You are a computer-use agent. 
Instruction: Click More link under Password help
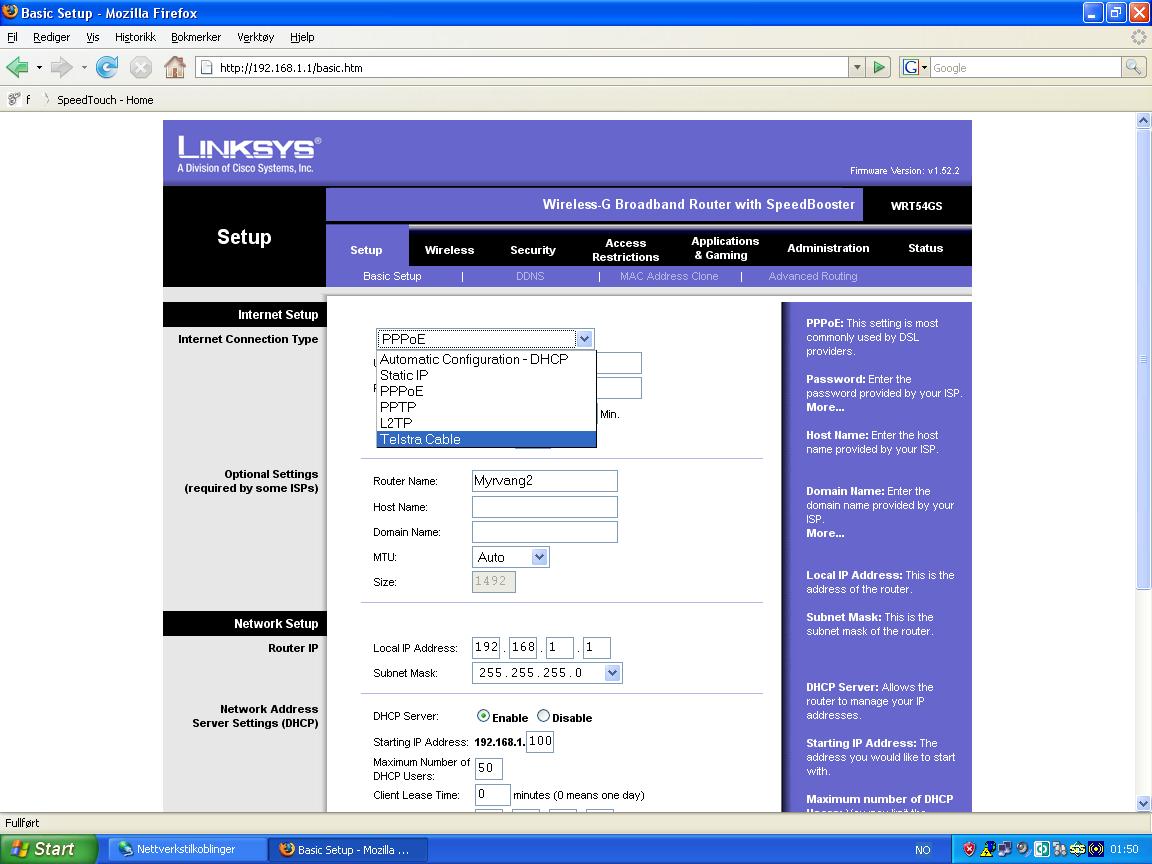point(825,407)
